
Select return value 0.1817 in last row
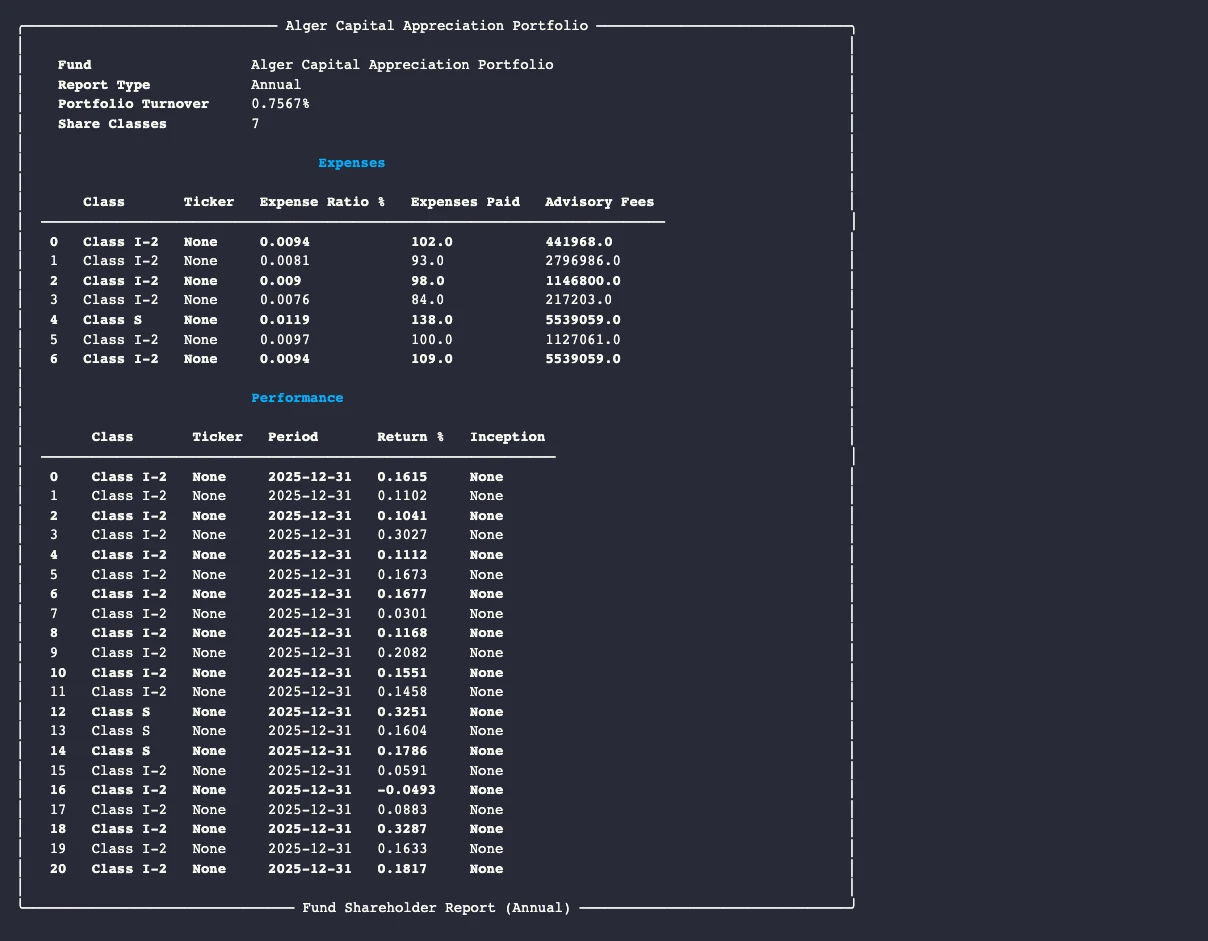point(402,869)
